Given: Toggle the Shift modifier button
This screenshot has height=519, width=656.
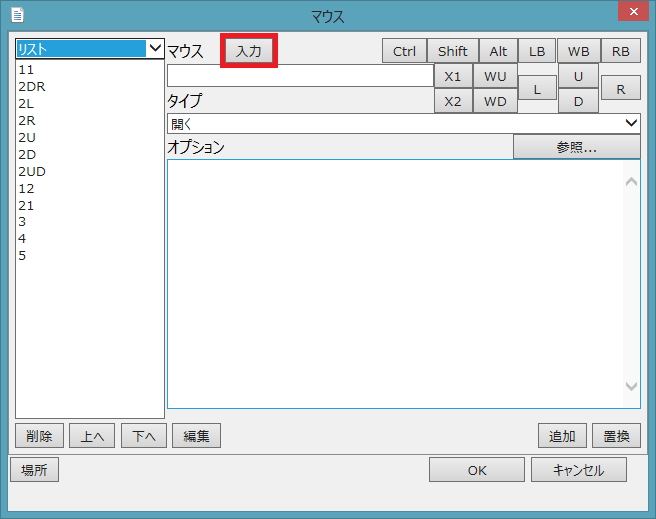Looking at the screenshot, I should pyautogui.click(x=452, y=51).
